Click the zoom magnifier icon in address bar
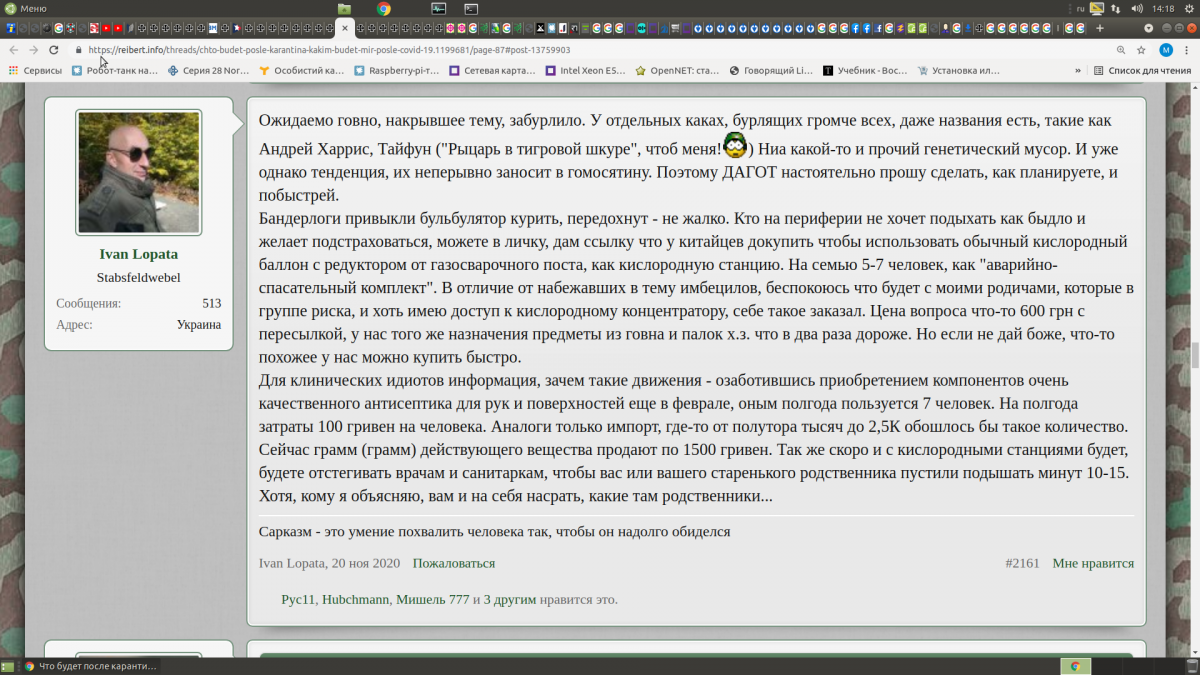Image resolution: width=1200 pixels, height=675 pixels. (x=1120, y=50)
